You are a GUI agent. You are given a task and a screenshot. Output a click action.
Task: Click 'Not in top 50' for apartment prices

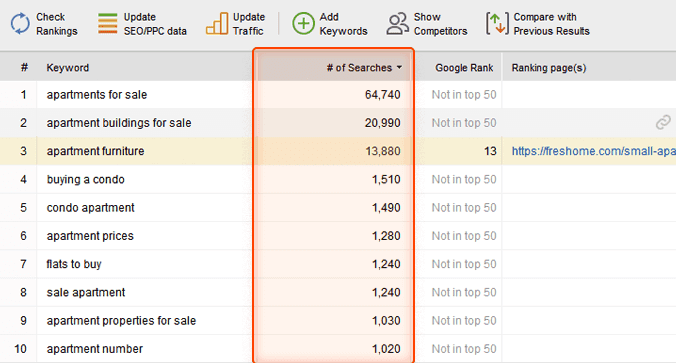point(464,236)
